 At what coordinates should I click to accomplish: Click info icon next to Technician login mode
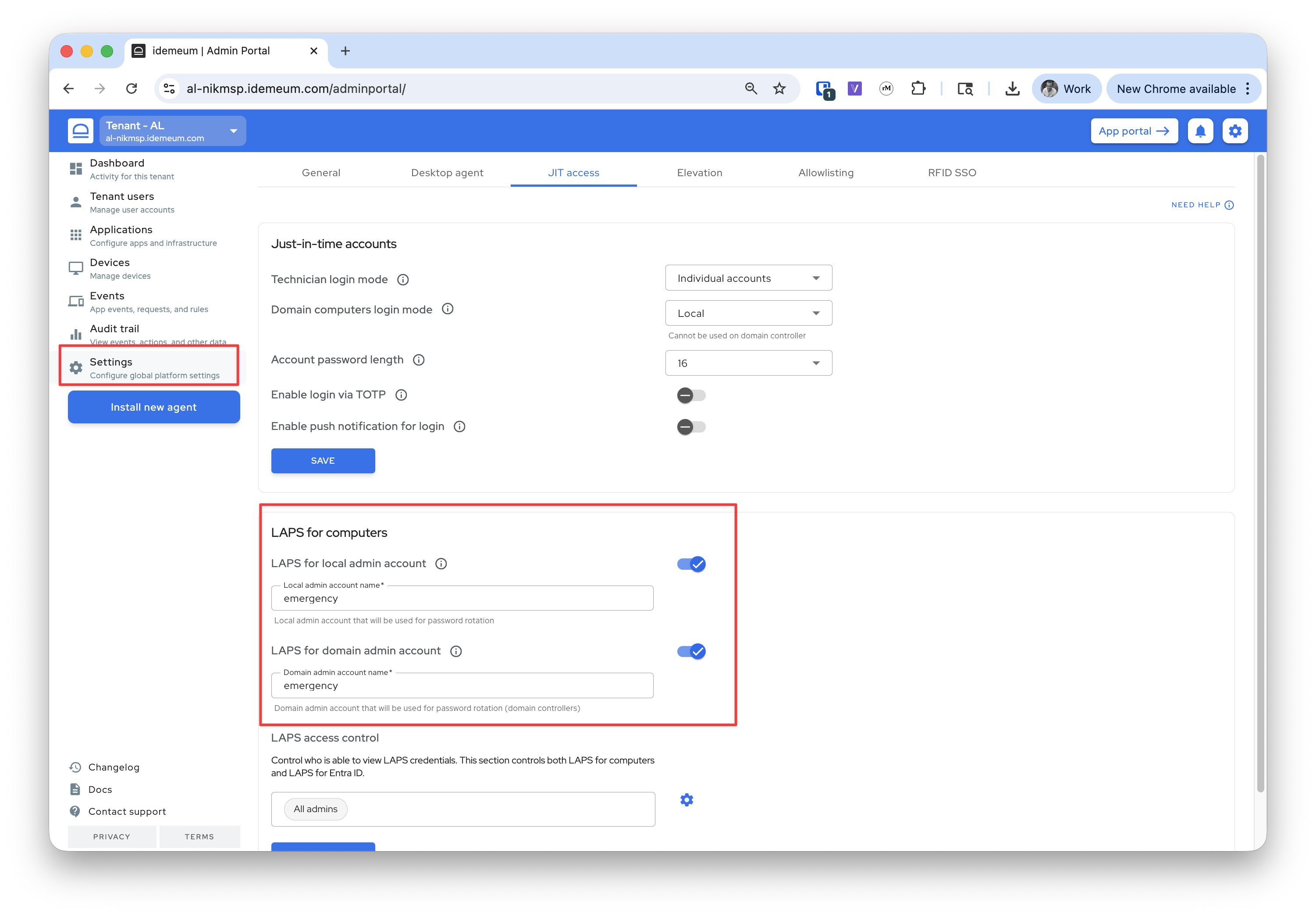[403, 280]
